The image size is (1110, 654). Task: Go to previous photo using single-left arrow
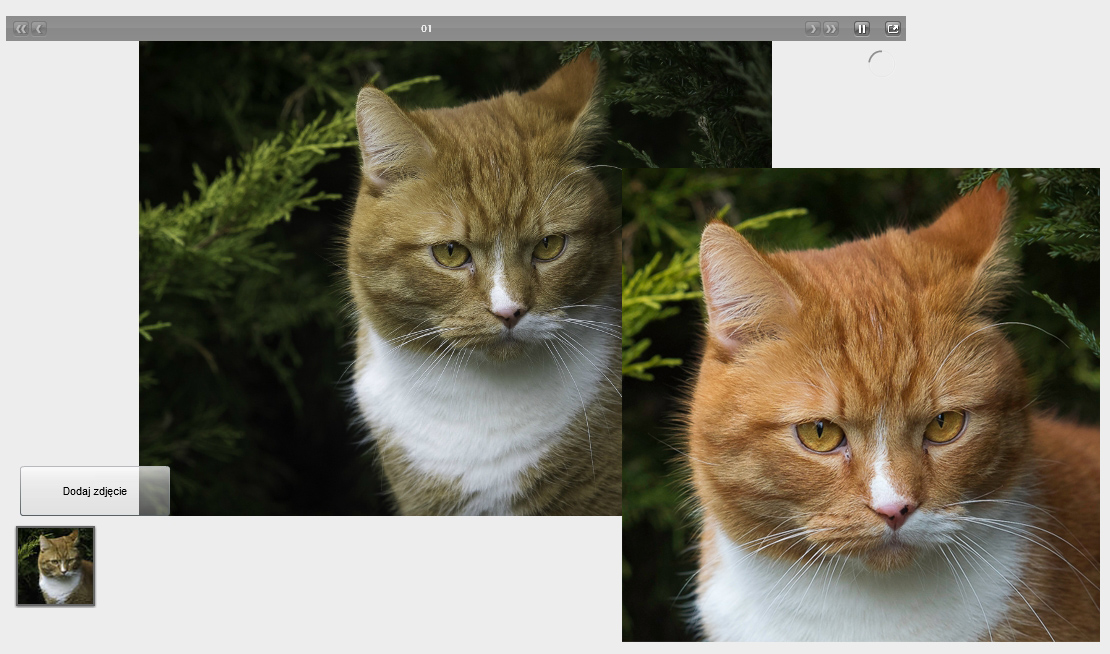pyautogui.click(x=39, y=29)
